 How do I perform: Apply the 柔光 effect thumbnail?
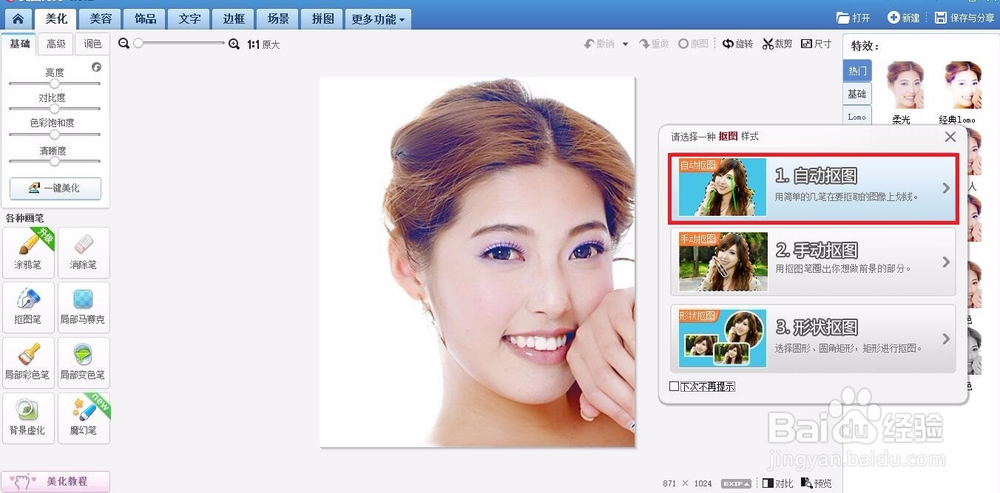904,86
